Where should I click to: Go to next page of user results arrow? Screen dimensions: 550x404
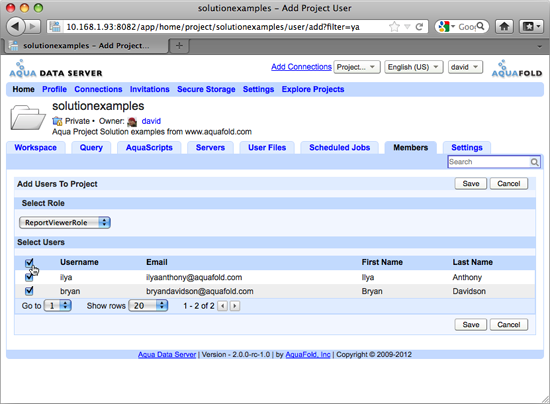[235, 306]
